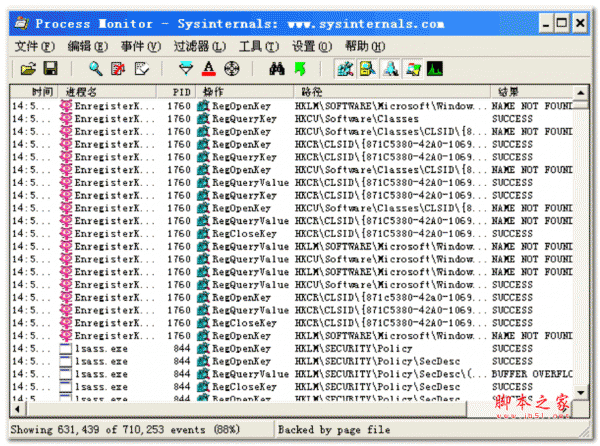Toggle the Autoscroll toolbar icon
Screen dimensions: 600x446
point(118,69)
